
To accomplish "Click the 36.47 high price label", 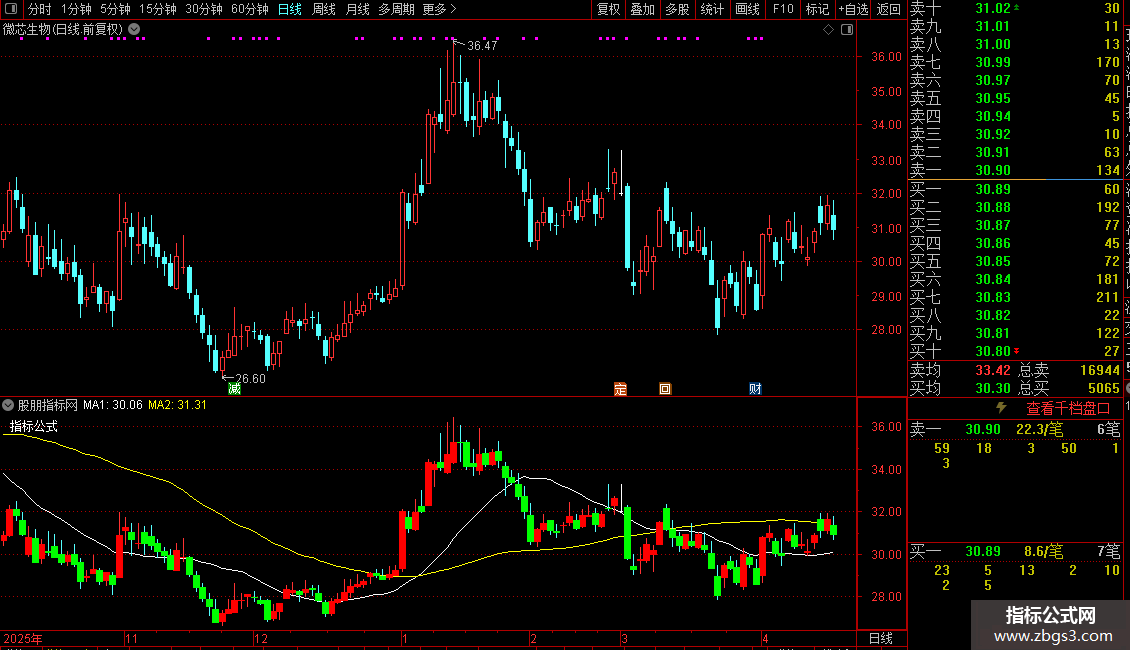I will [482, 45].
